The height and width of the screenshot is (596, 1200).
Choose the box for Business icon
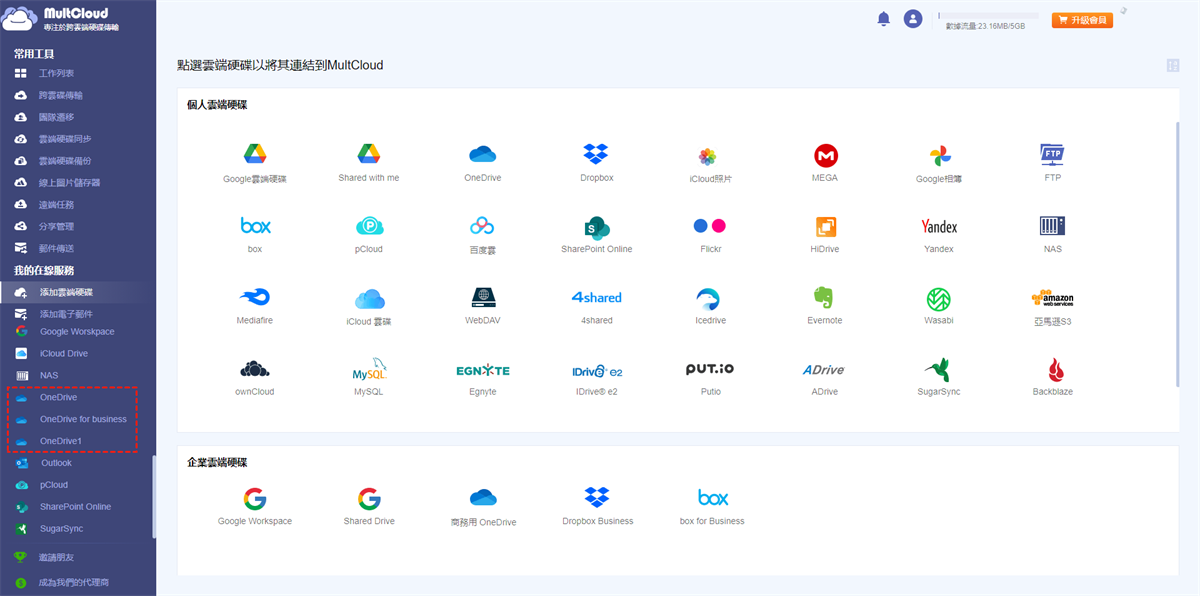pyautogui.click(x=713, y=498)
